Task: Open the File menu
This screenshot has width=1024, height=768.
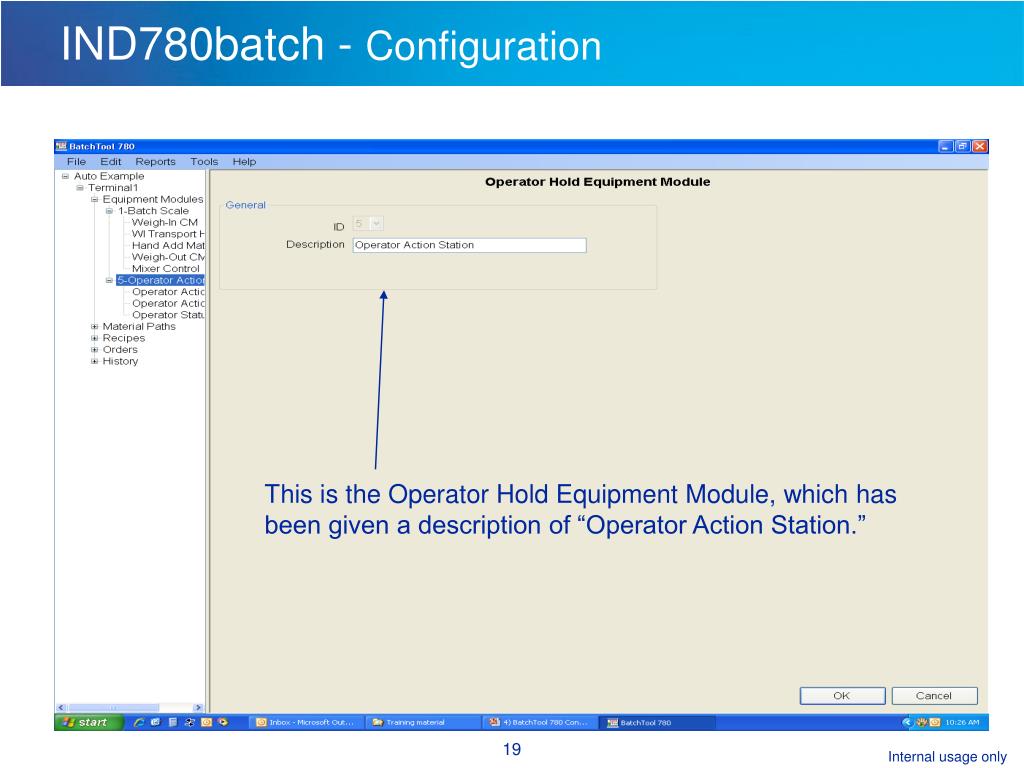Action: coord(76,161)
